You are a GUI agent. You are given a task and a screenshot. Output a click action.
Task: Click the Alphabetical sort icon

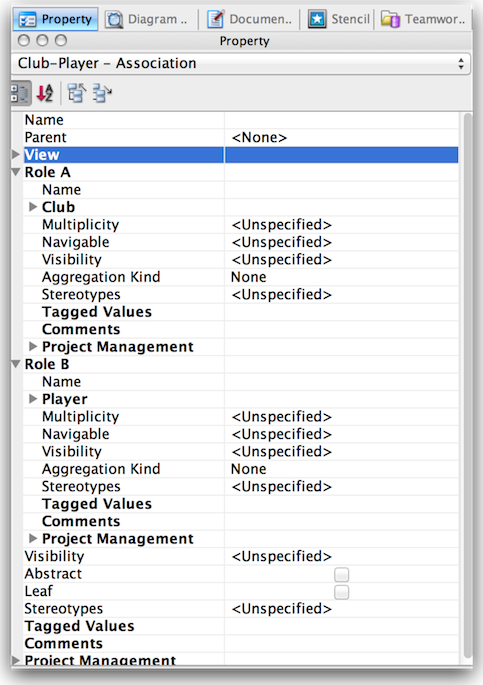point(45,93)
